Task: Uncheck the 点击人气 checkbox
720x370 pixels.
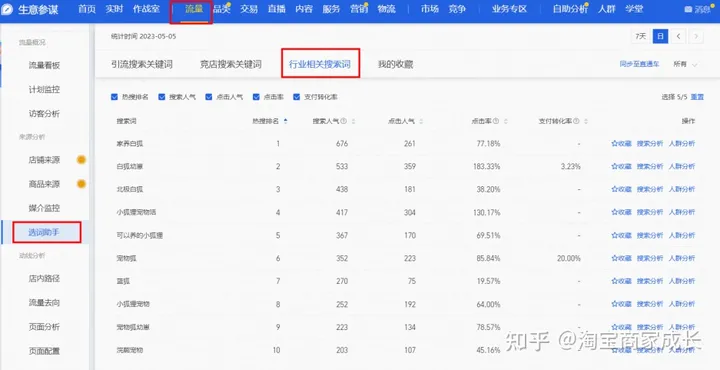Action: (209, 97)
